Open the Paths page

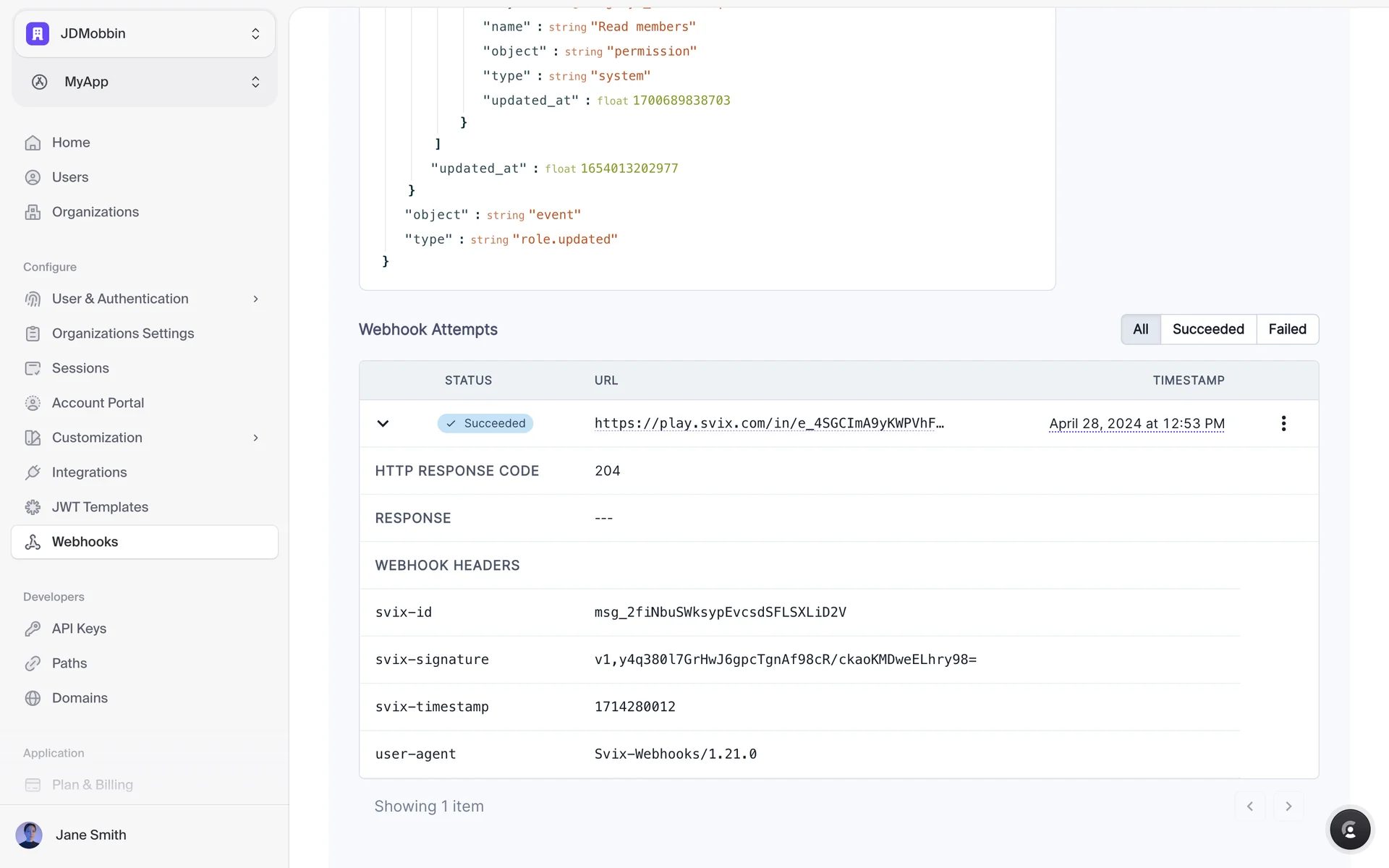click(x=69, y=663)
